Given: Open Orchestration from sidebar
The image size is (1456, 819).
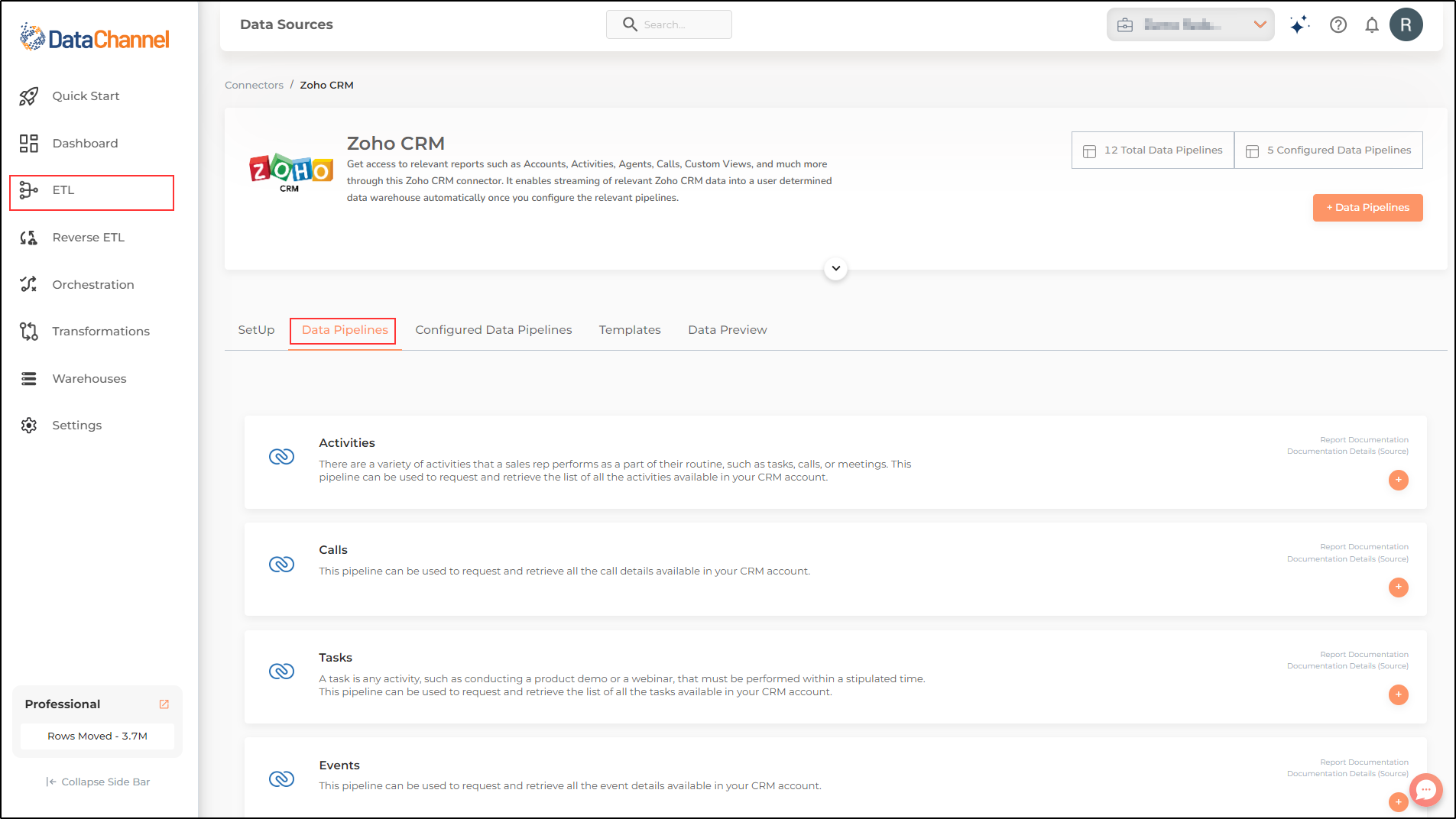Looking at the screenshot, I should 93,285.
